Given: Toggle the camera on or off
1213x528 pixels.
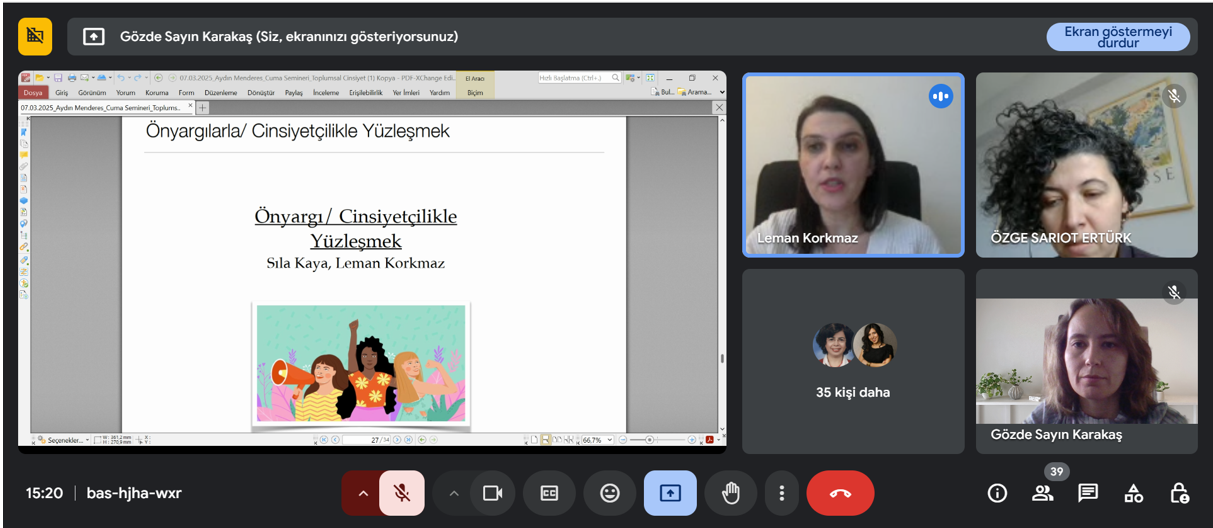Looking at the screenshot, I should (x=492, y=493).
